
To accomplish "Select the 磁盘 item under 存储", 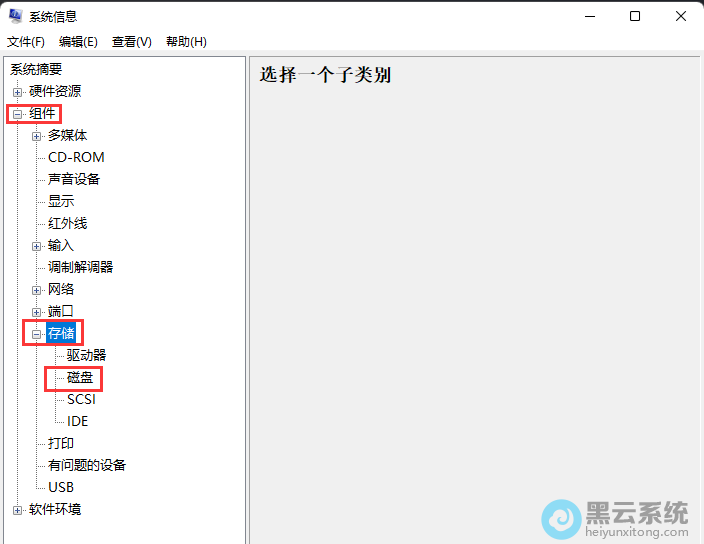I will click(x=80, y=377).
